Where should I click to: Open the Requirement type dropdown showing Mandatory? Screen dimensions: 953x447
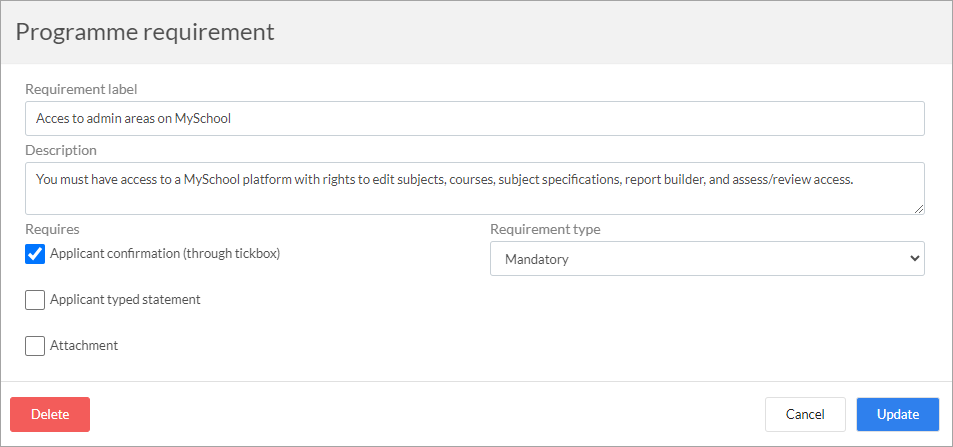point(707,258)
